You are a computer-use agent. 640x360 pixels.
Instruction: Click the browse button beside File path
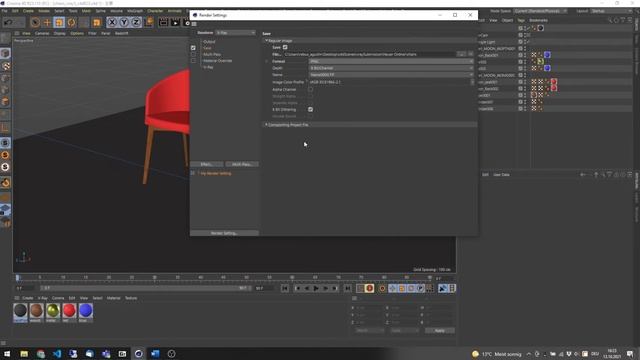click(x=461, y=54)
